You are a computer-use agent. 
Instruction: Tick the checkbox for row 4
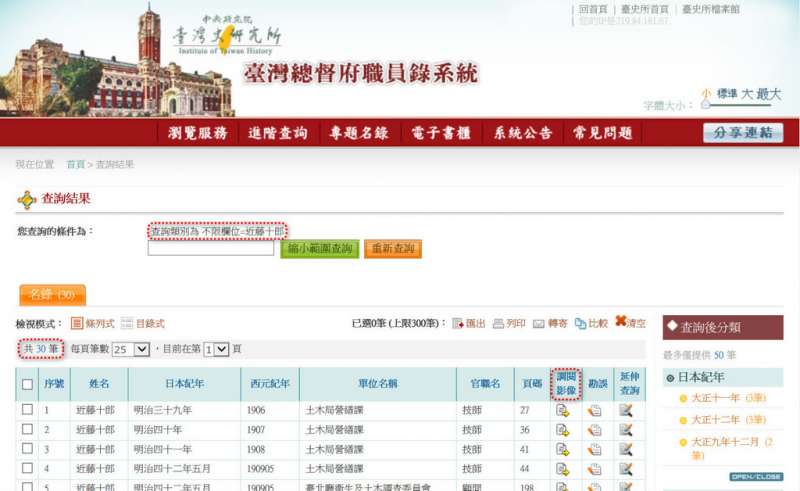pyautogui.click(x=28, y=468)
